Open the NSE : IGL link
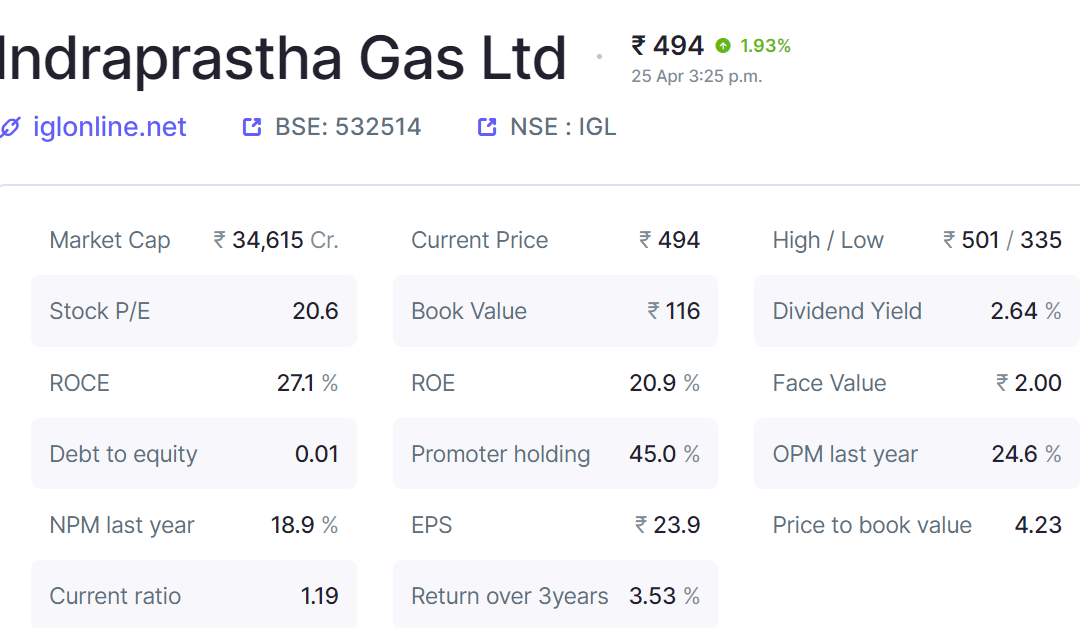This screenshot has height=628, width=1080. coord(563,127)
